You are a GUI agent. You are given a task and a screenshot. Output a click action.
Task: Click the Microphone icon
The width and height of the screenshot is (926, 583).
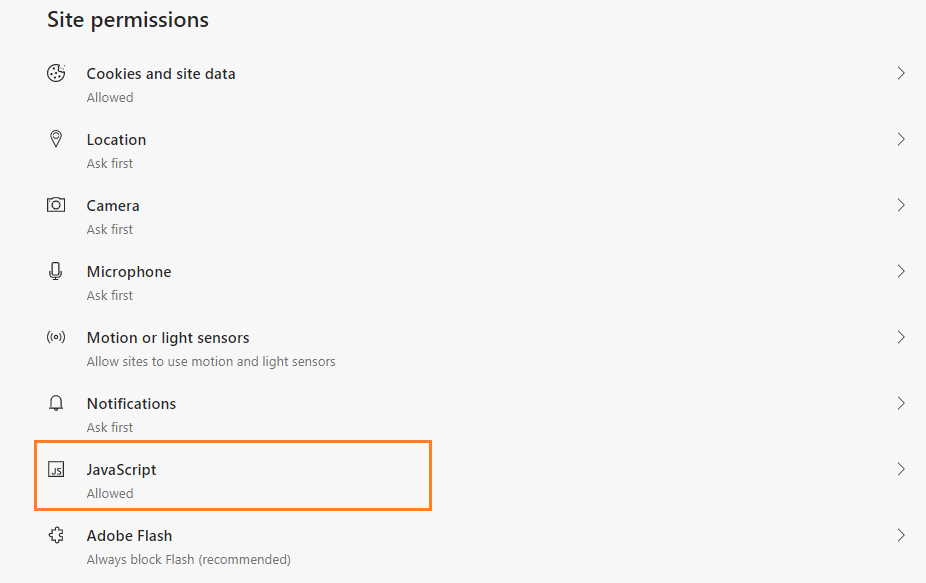(x=56, y=271)
